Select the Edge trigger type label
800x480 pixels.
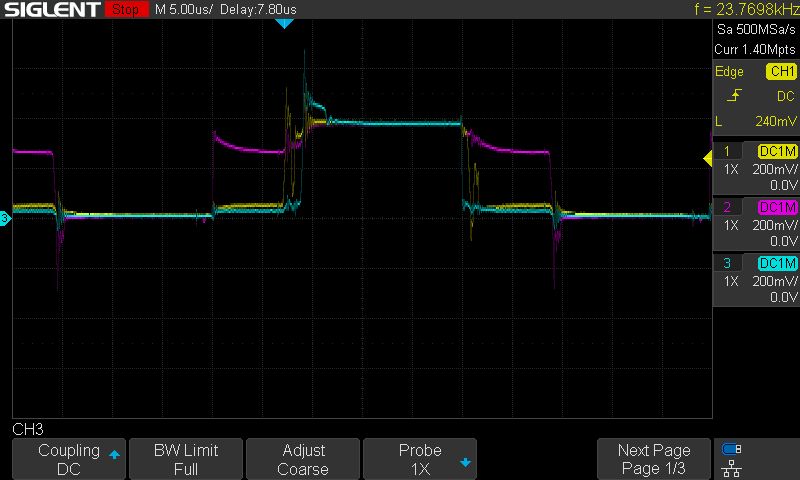pyautogui.click(x=729, y=71)
